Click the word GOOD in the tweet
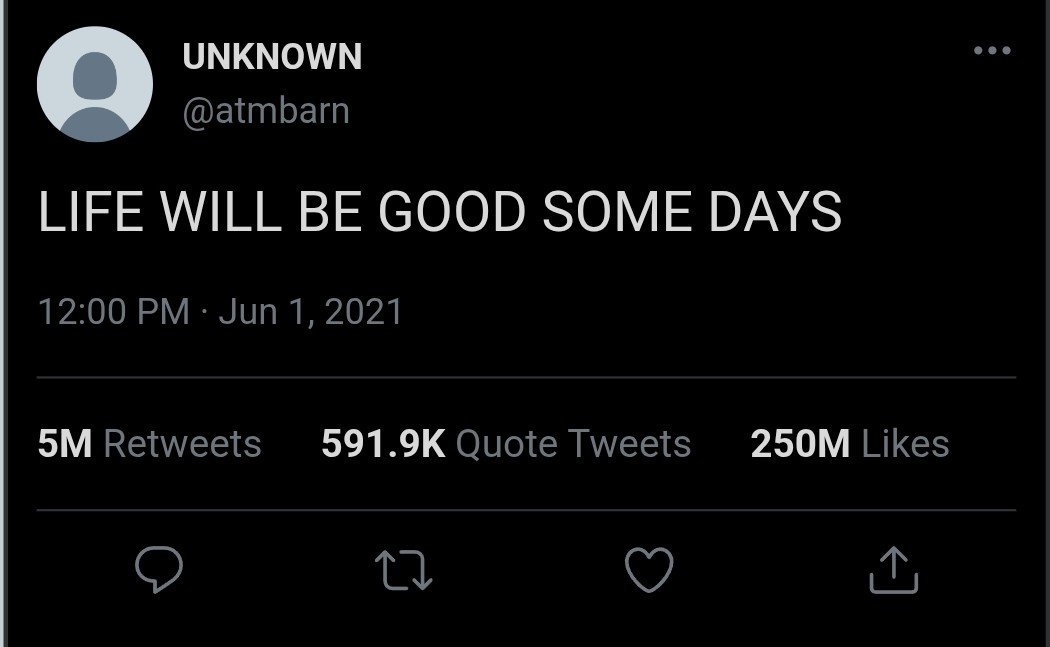 click(x=451, y=212)
